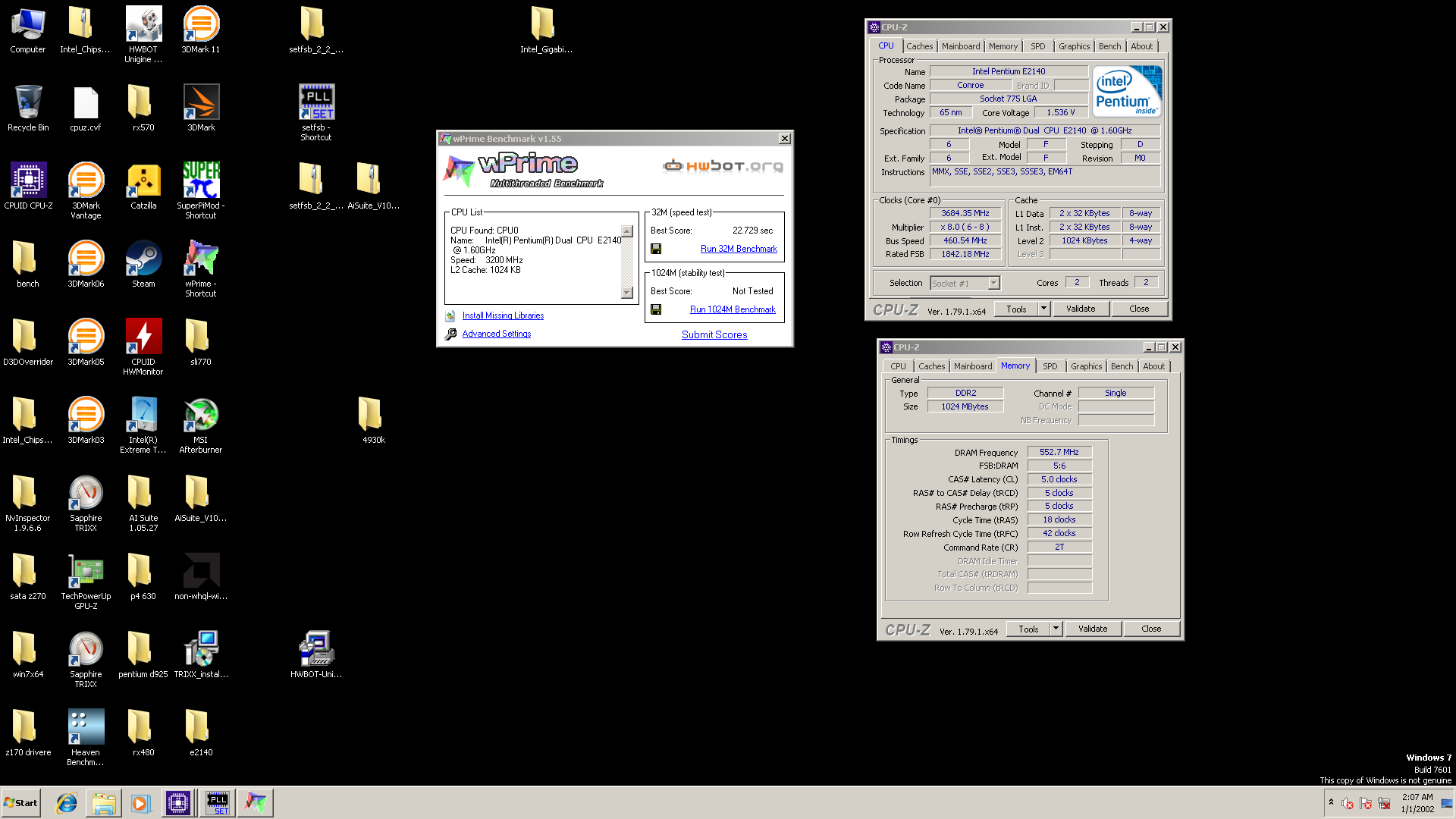Launch CPUID CPU-Z desktop shortcut
The height and width of the screenshot is (819, 1456).
28,187
